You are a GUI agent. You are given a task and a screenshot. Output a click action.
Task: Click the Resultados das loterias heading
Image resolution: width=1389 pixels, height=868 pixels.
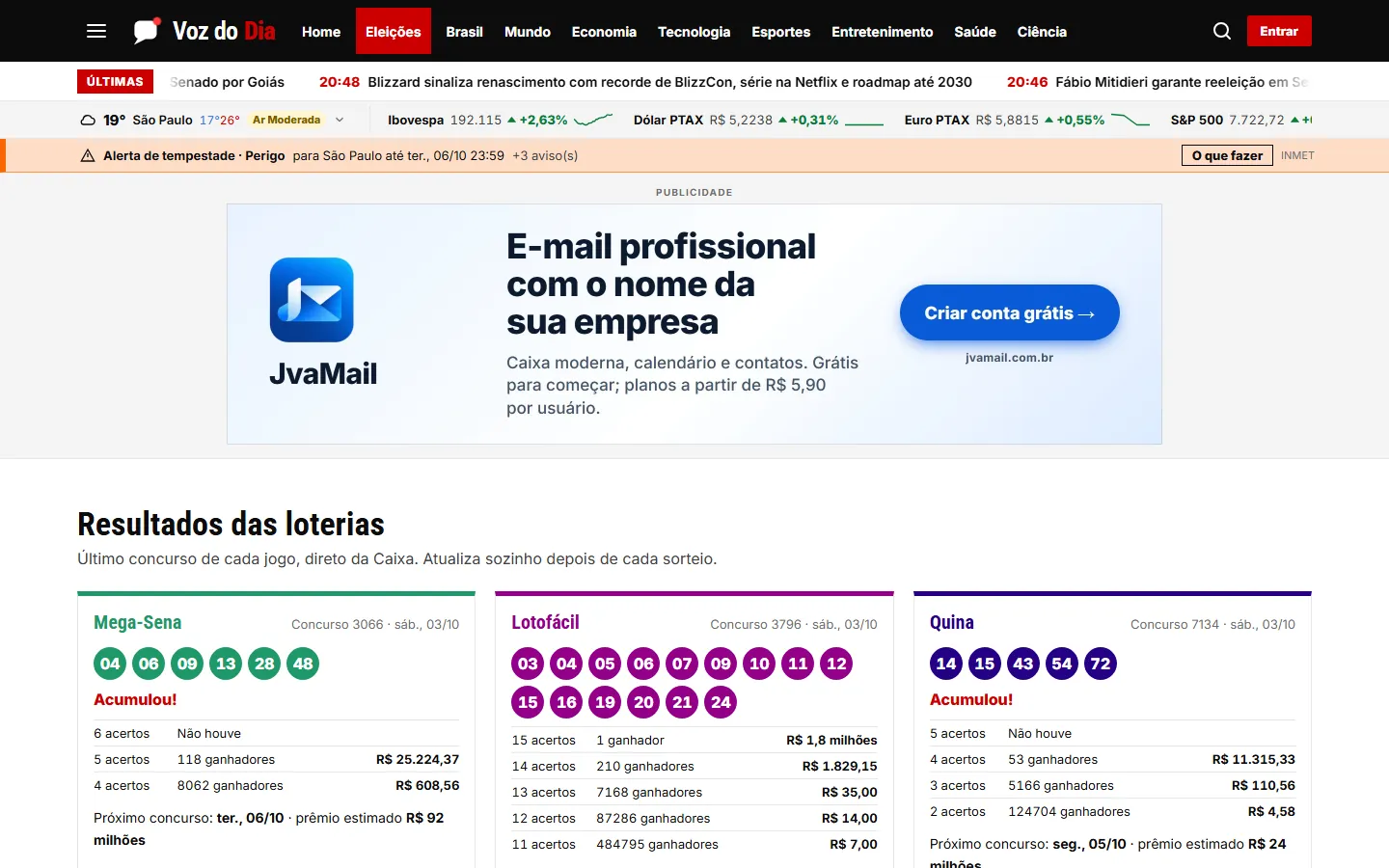click(231, 524)
